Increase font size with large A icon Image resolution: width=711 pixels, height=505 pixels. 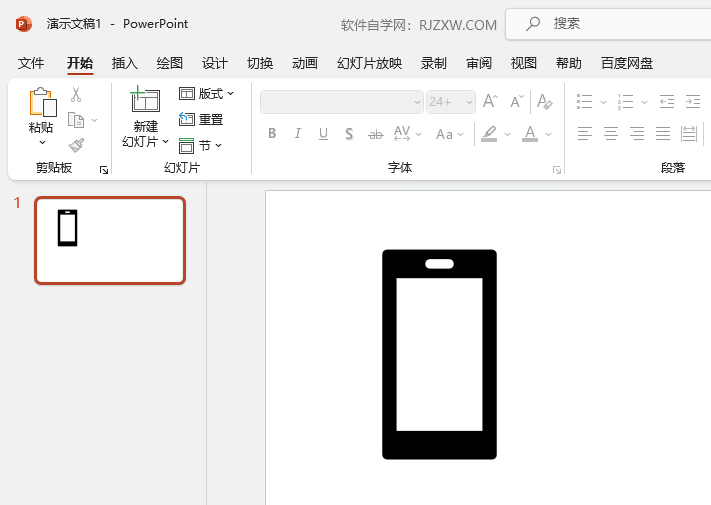tap(490, 101)
